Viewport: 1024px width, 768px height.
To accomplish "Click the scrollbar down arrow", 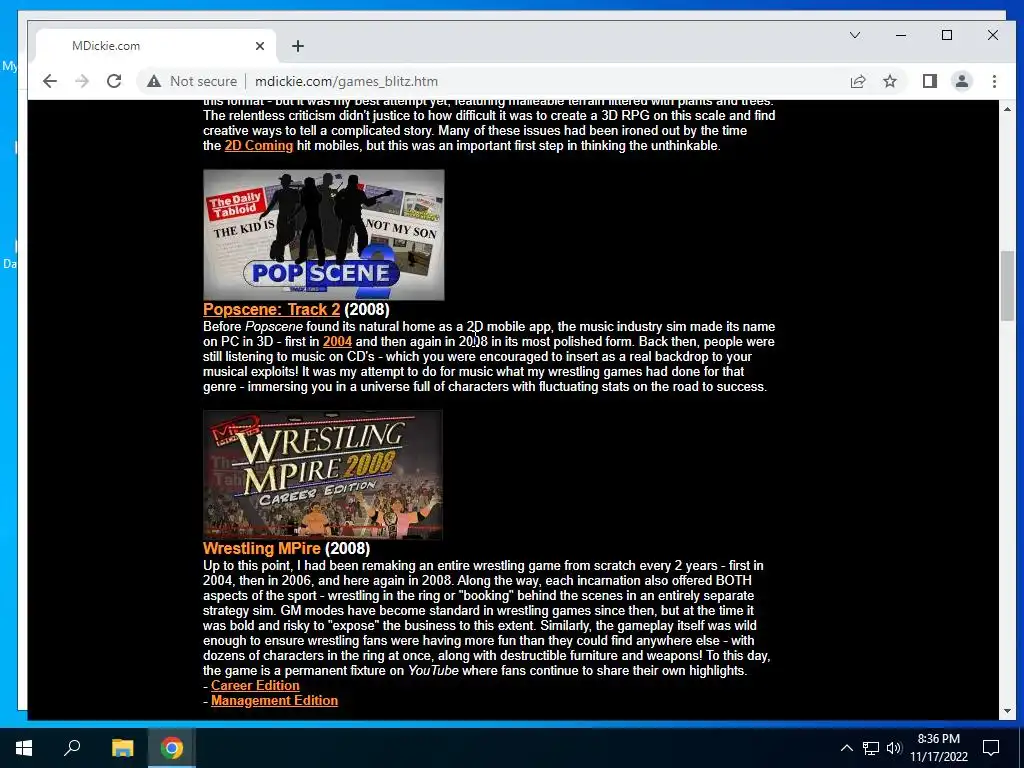I will (1006, 711).
